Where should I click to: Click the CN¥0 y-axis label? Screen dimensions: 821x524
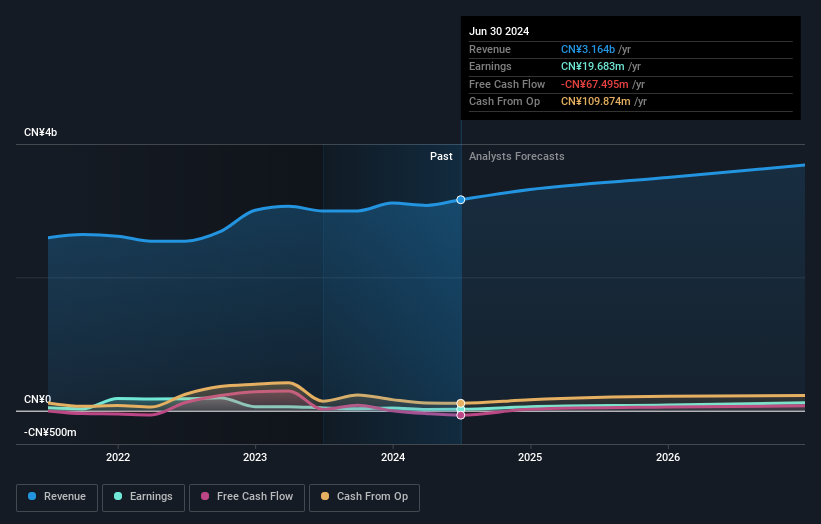(x=38, y=399)
